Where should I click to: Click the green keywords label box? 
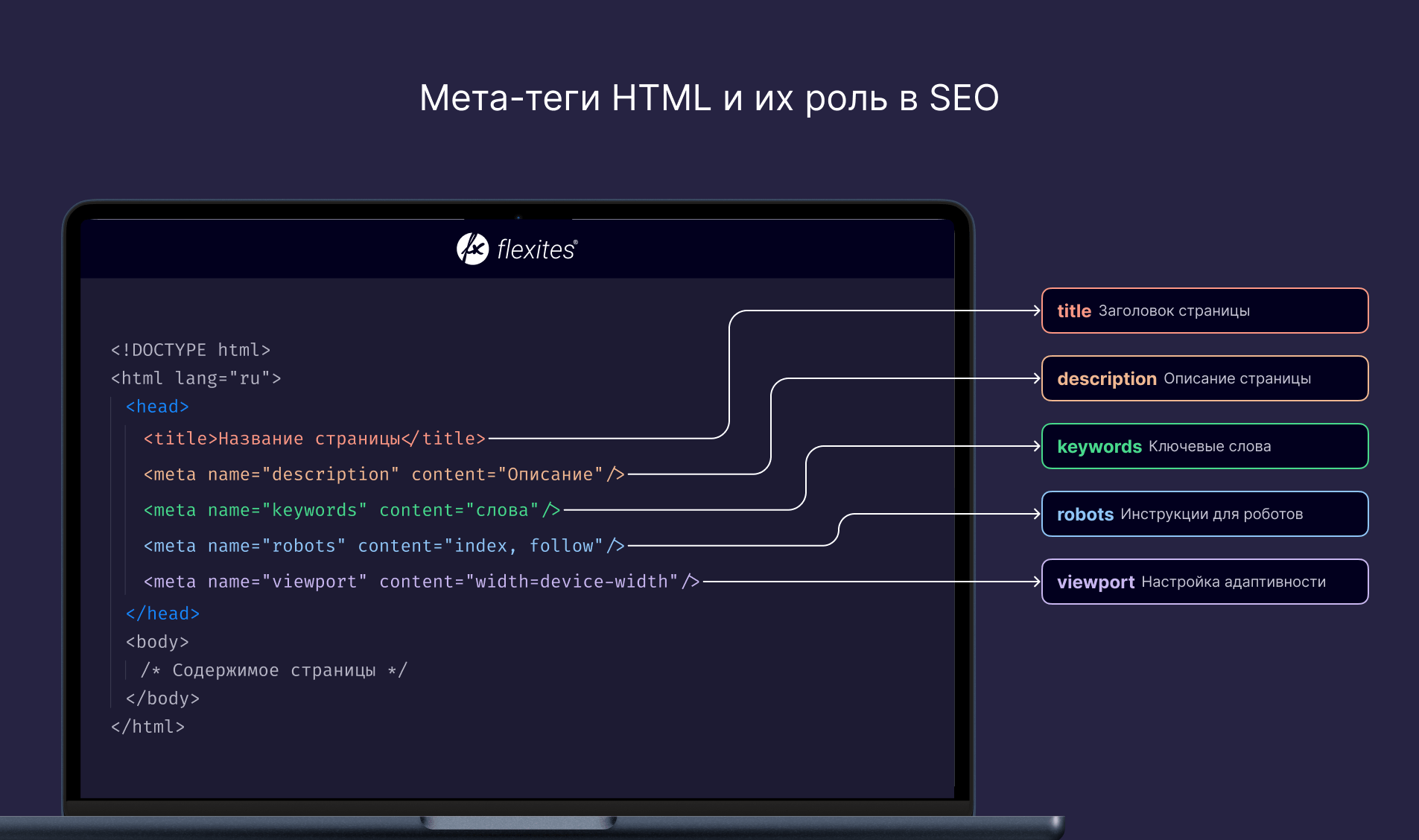coord(1204,446)
